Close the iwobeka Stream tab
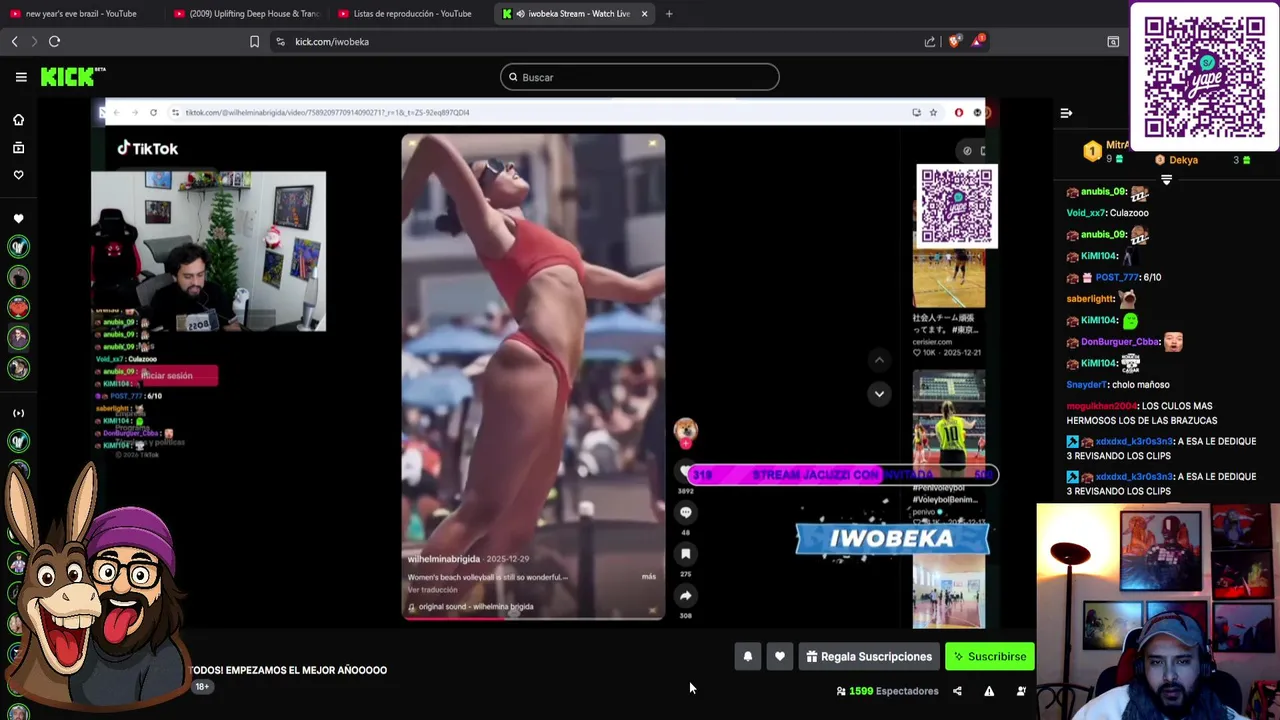This screenshot has width=1280, height=720. 644,14
